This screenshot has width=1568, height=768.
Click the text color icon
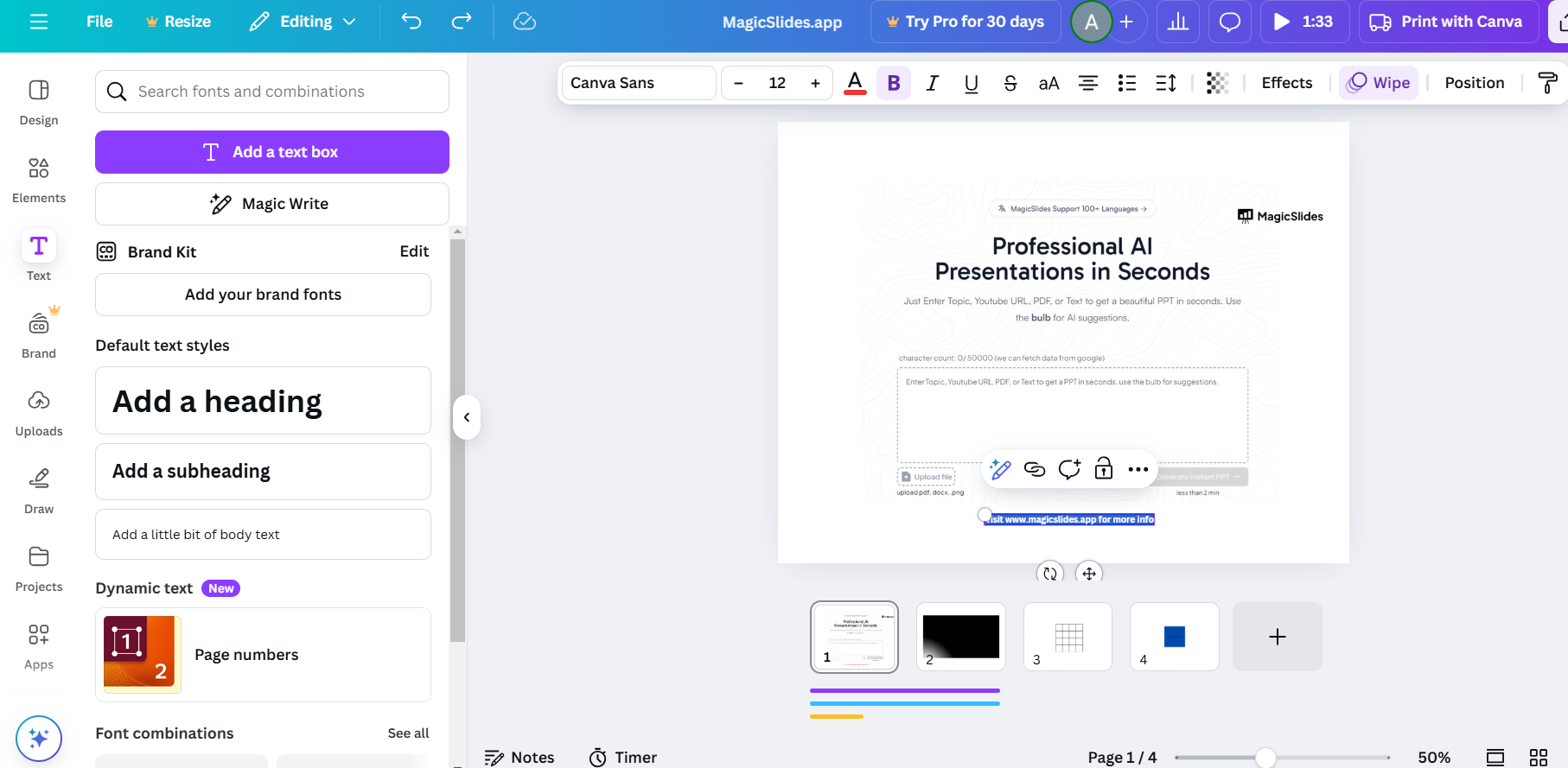coord(855,83)
